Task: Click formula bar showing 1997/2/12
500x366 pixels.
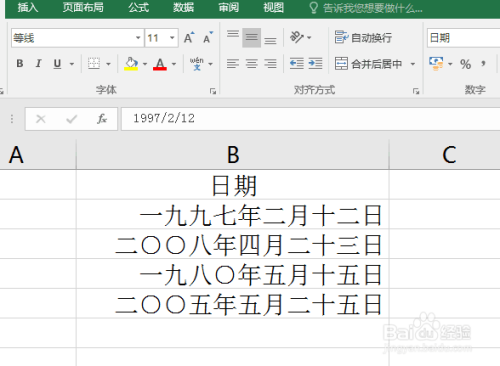Action: (310, 119)
